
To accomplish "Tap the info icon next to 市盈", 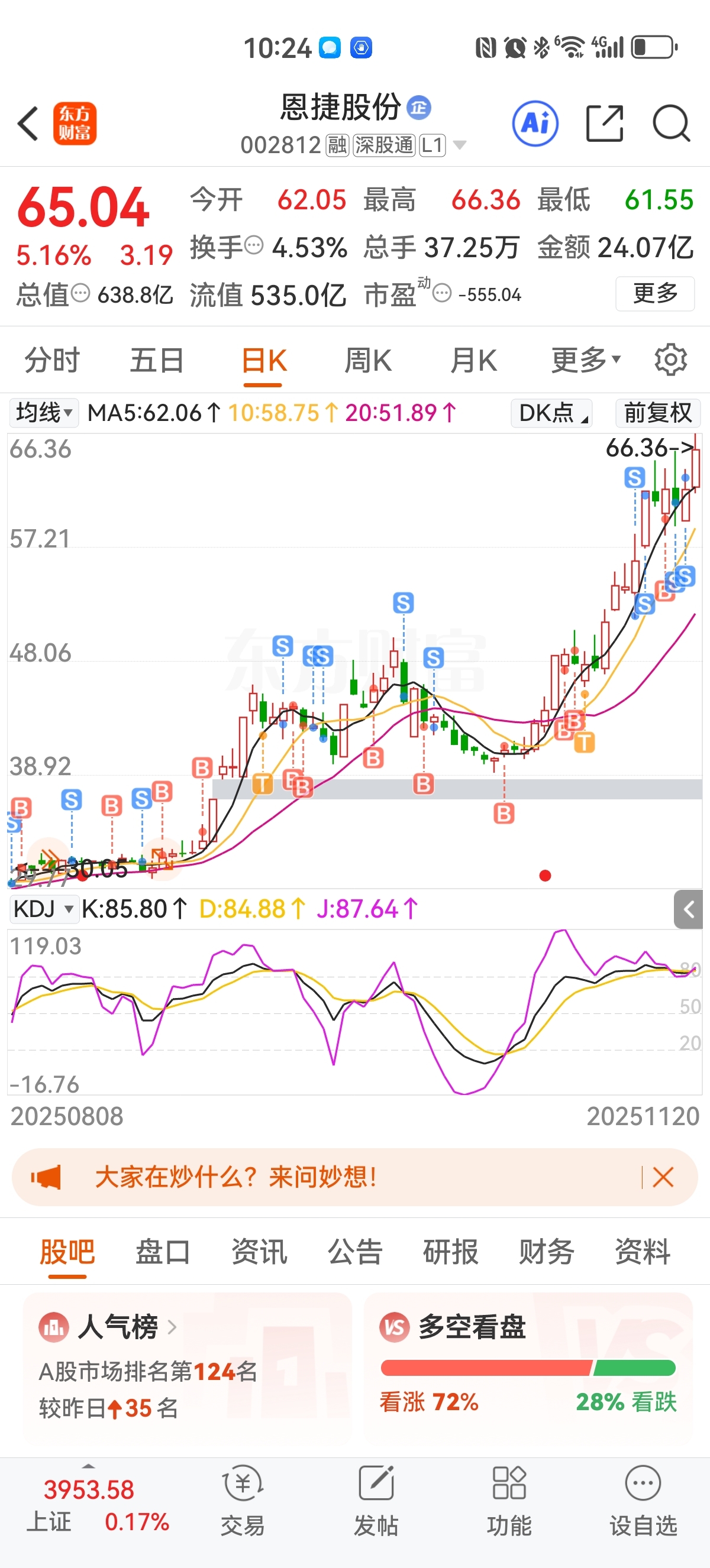I will click(442, 293).
